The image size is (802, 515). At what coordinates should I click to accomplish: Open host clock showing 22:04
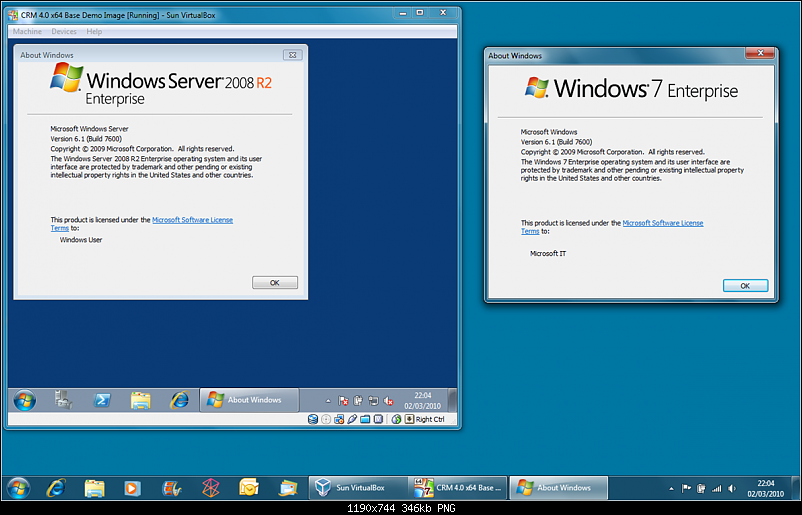pos(765,488)
